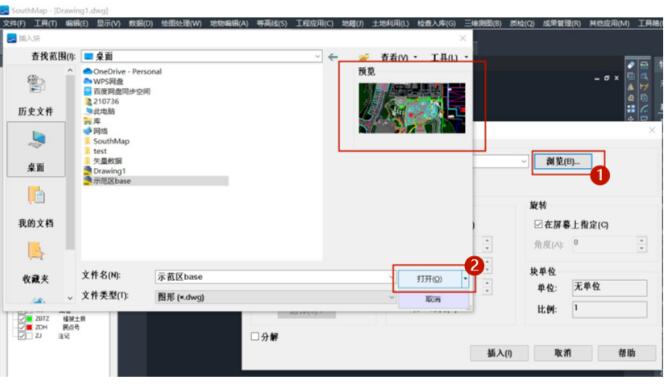Open the 检查入库(G) menu
665x385 pixels.
coord(436,23)
